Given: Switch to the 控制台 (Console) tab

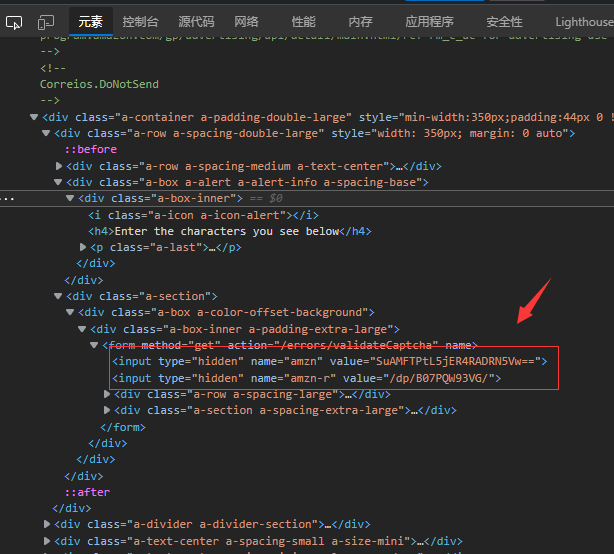Looking at the screenshot, I should (140, 22).
